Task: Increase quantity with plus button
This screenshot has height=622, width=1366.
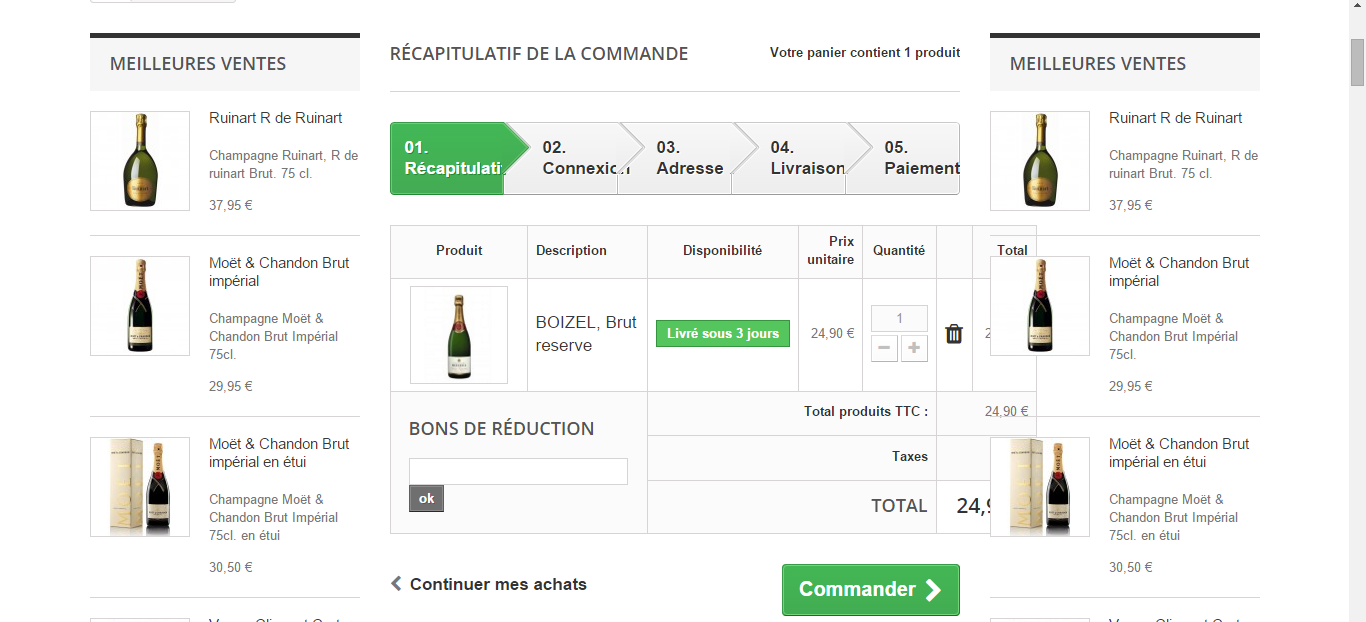Action: tap(914, 348)
